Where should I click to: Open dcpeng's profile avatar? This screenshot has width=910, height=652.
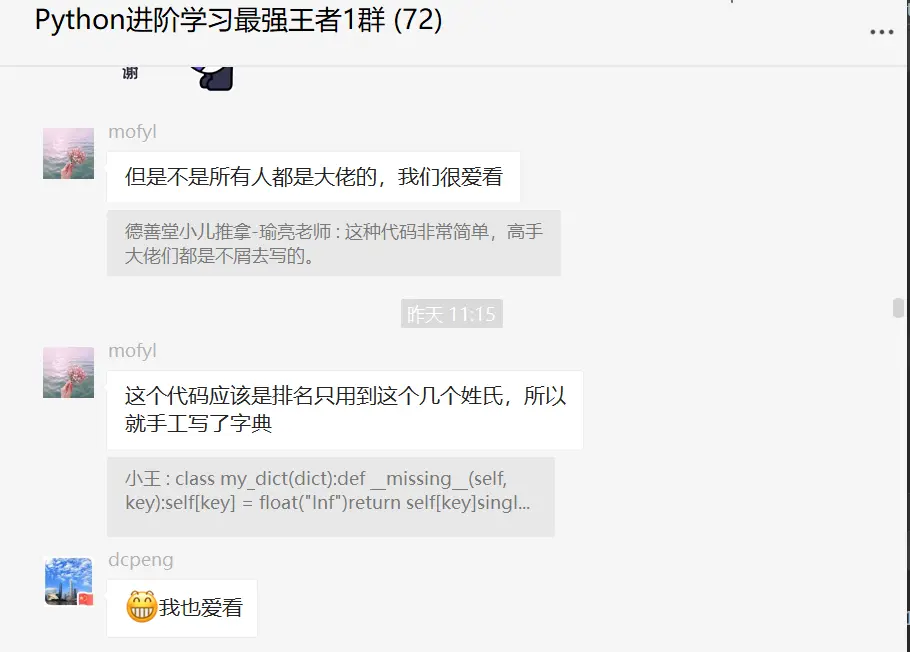pyautogui.click(x=68, y=581)
